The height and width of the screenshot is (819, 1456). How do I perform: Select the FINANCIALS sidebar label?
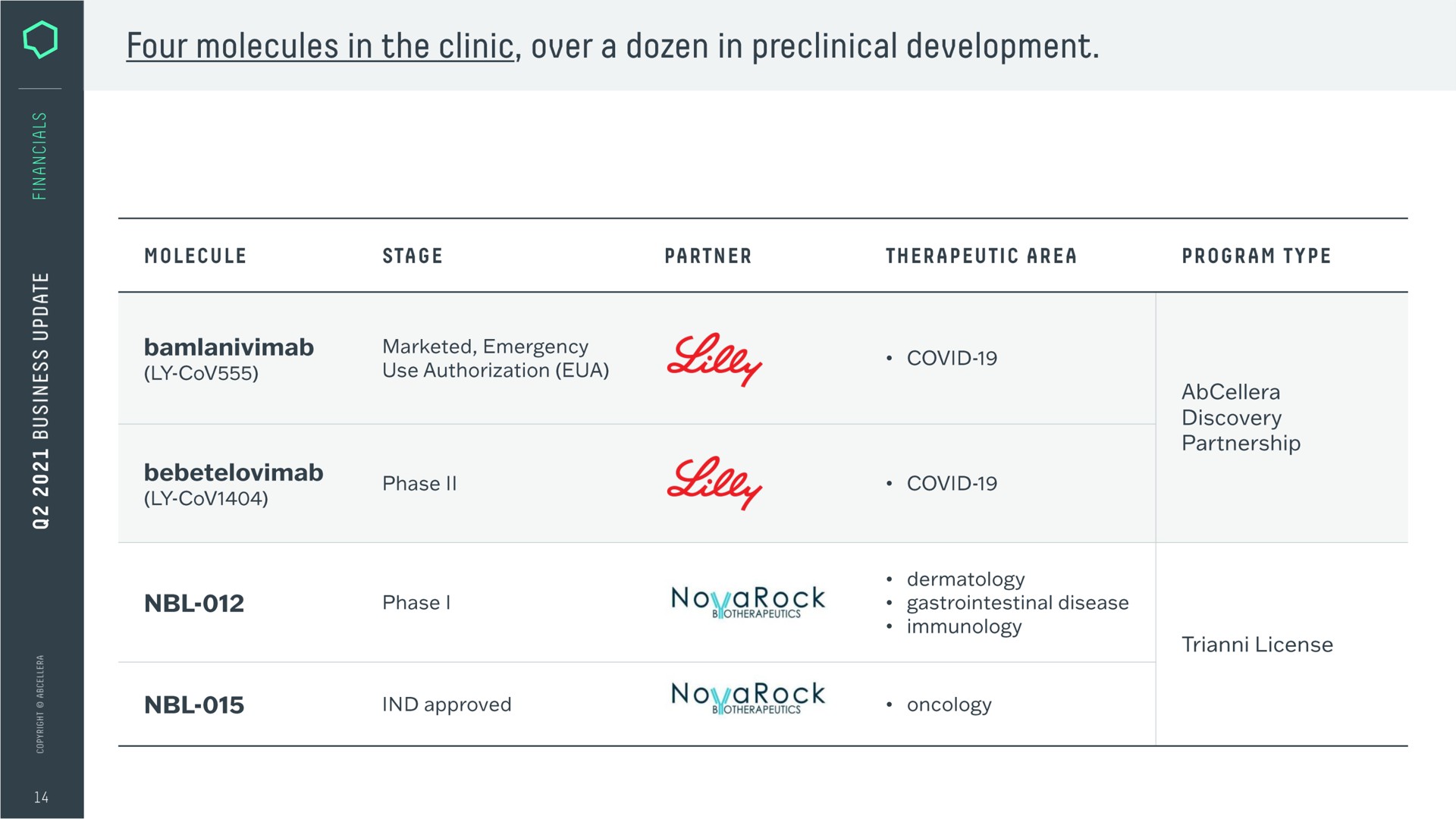coord(39,156)
